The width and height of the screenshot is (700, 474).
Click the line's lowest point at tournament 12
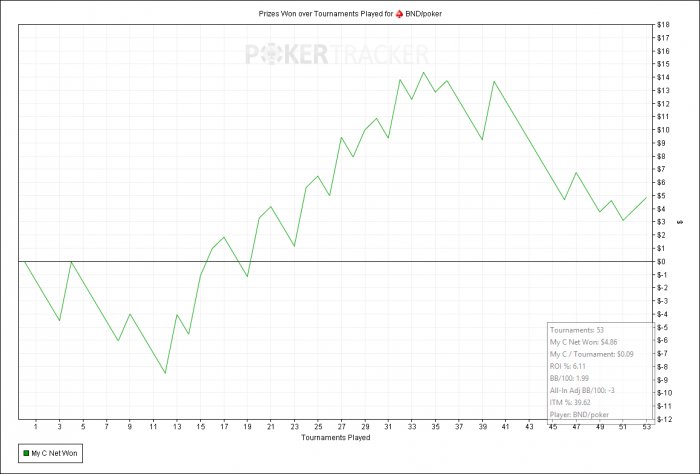tap(165, 373)
